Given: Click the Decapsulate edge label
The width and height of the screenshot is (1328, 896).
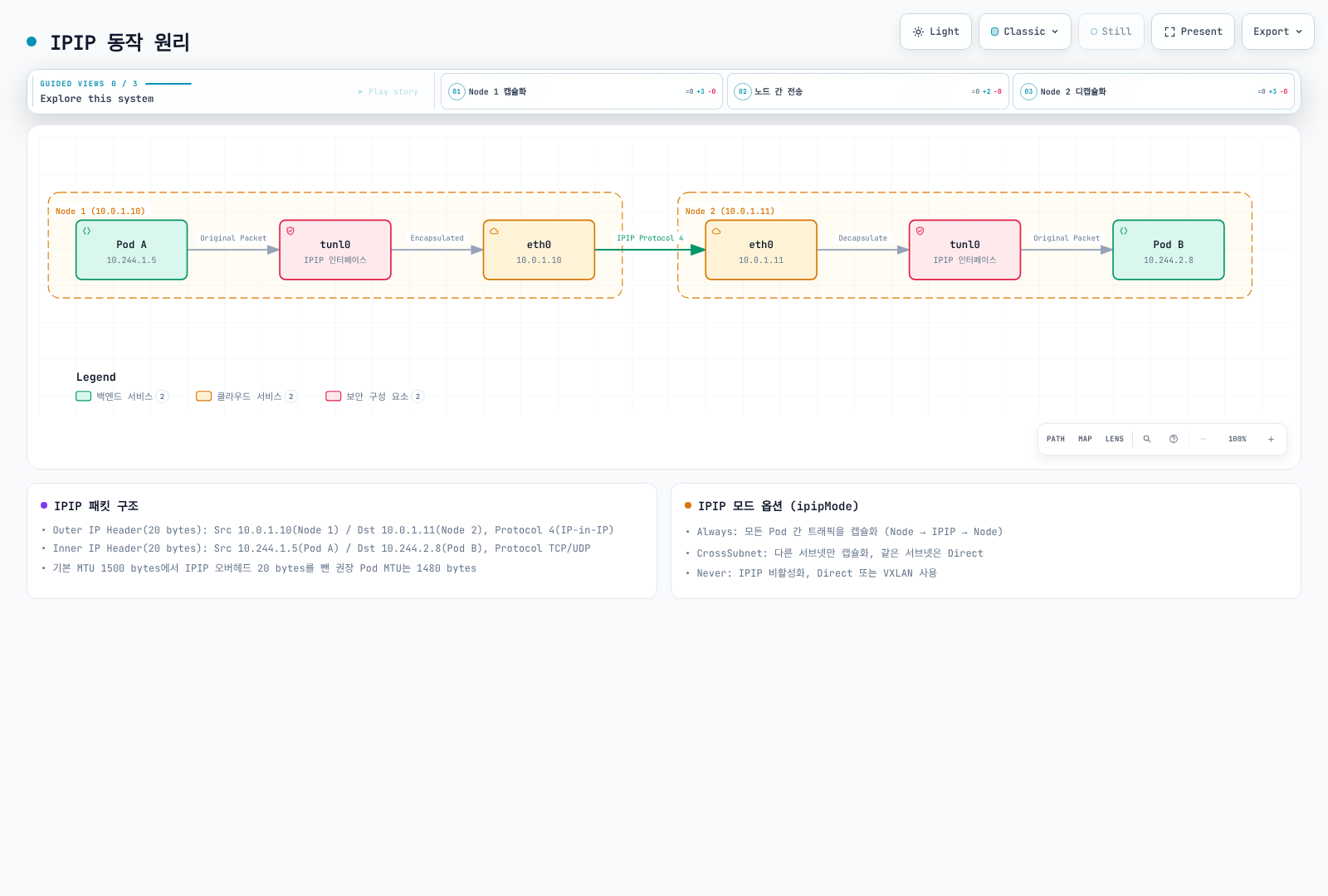Looking at the screenshot, I should click(863, 238).
